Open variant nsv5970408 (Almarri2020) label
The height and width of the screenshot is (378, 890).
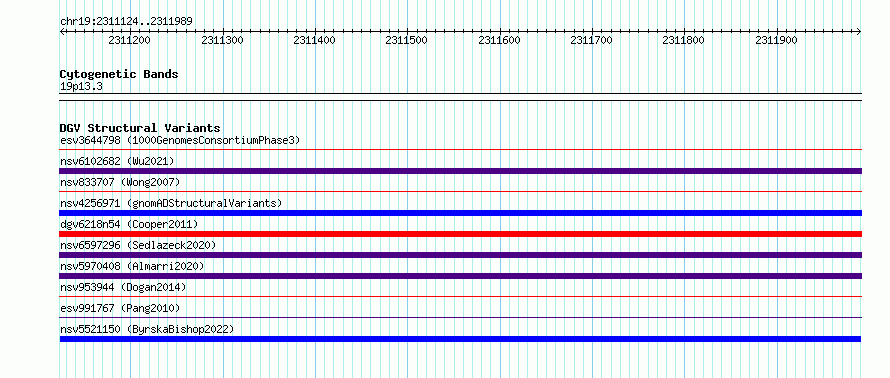click(x=132, y=266)
